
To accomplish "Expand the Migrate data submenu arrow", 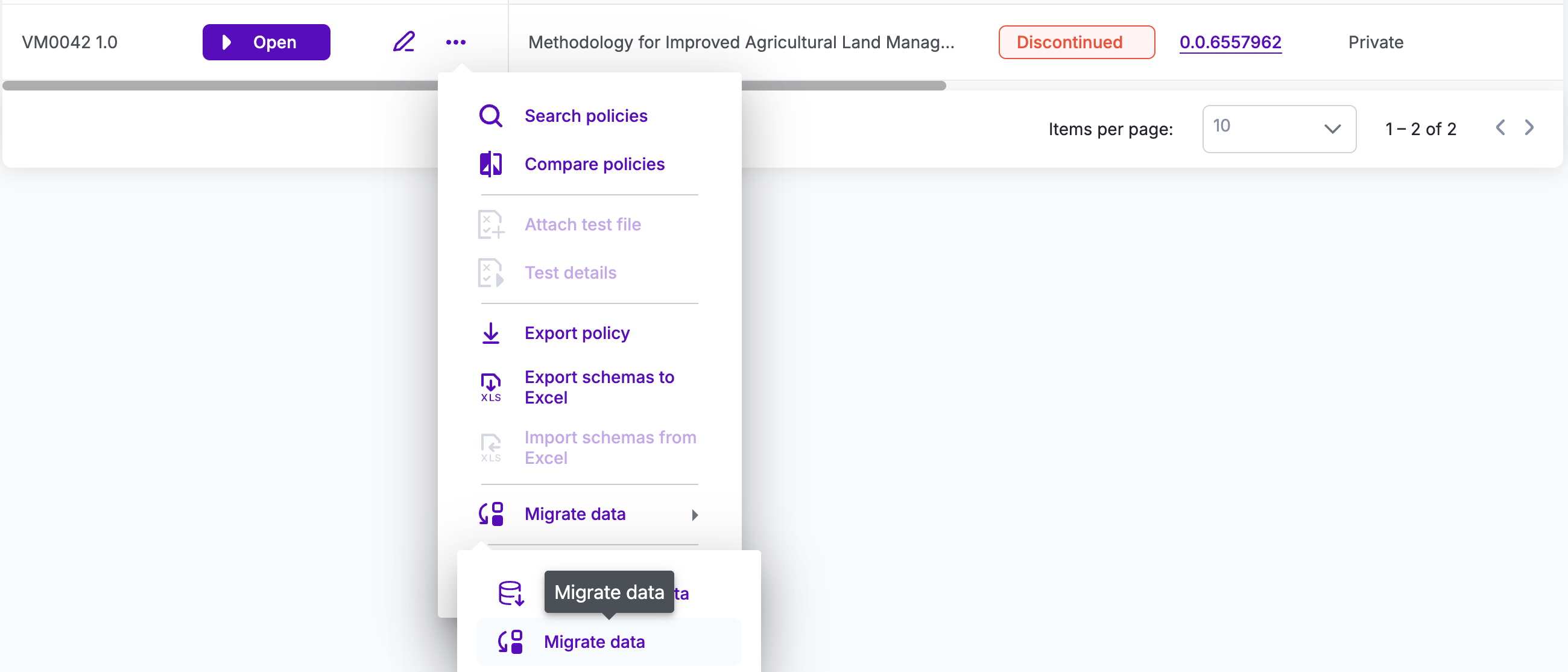I will pyautogui.click(x=695, y=515).
